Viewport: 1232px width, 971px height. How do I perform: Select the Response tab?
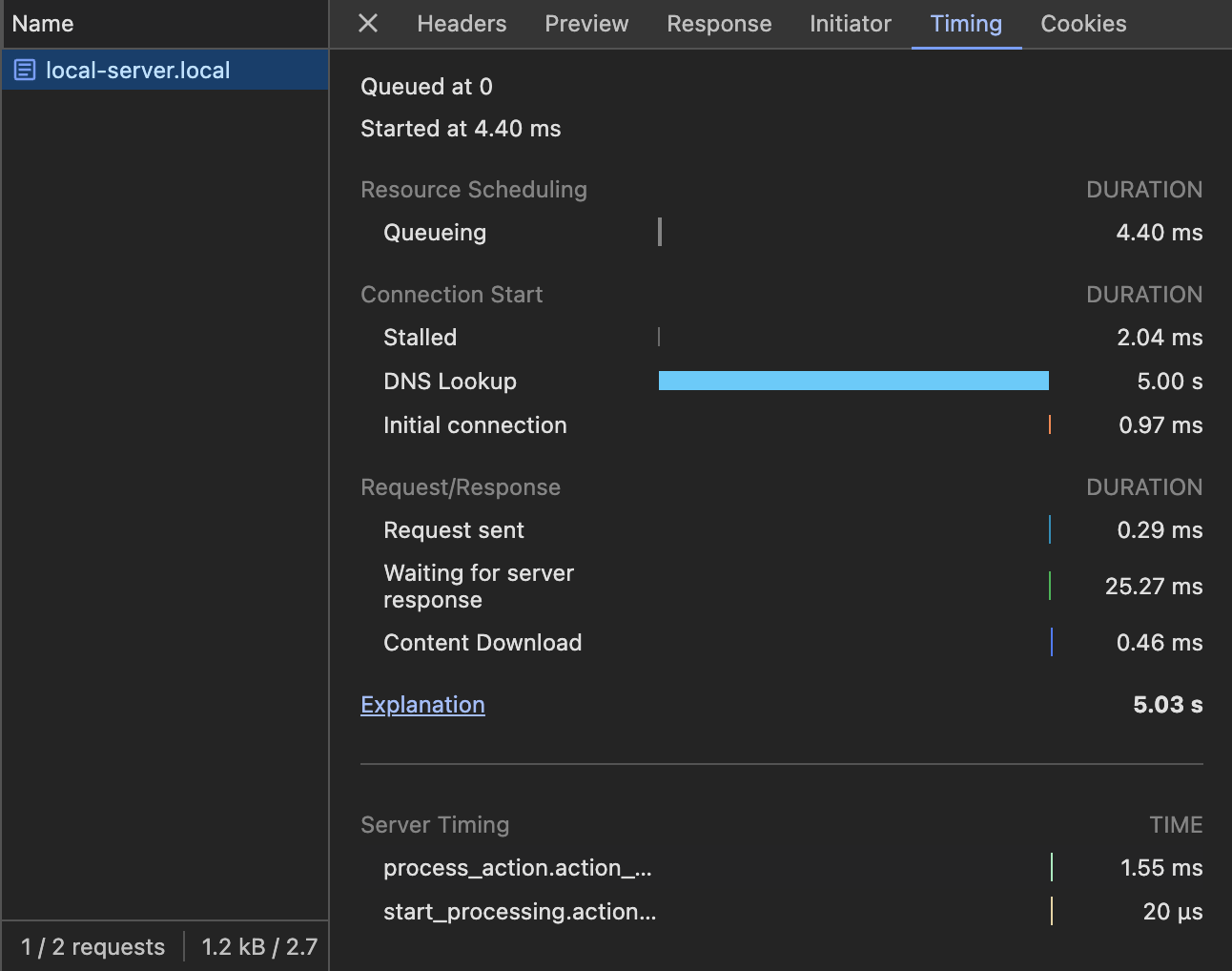719,24
